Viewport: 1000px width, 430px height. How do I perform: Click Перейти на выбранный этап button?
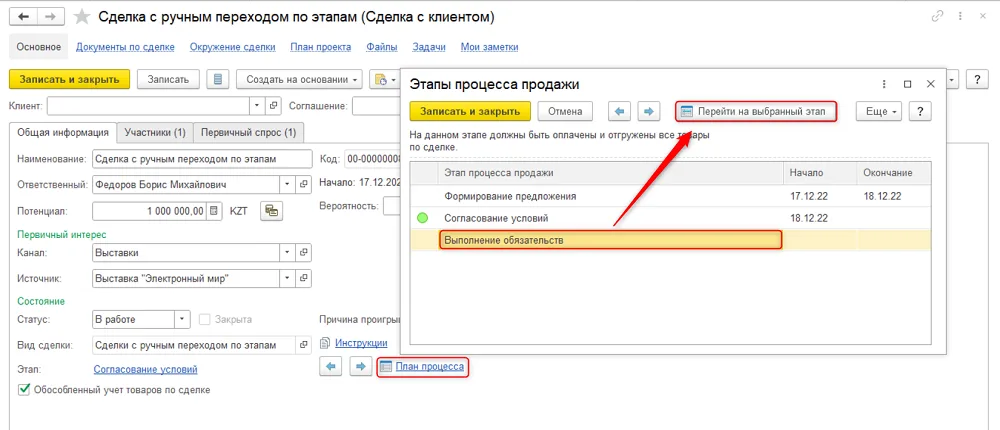(x=756, y=111)
